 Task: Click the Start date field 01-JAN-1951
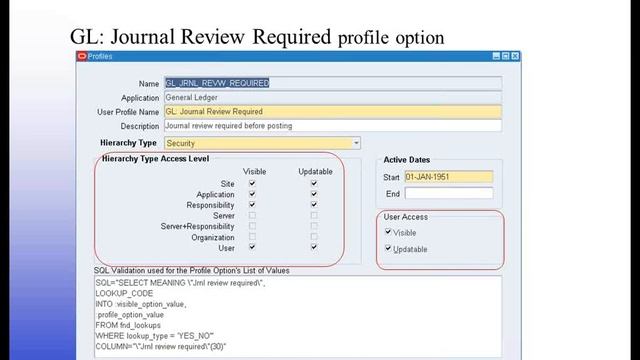pos(449,177)
